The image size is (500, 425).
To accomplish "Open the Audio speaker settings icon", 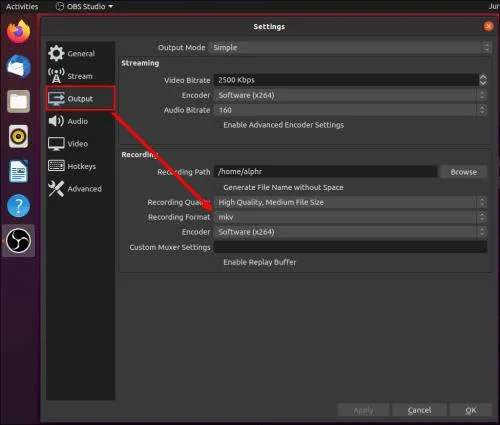I will click(x=56, y=121).
